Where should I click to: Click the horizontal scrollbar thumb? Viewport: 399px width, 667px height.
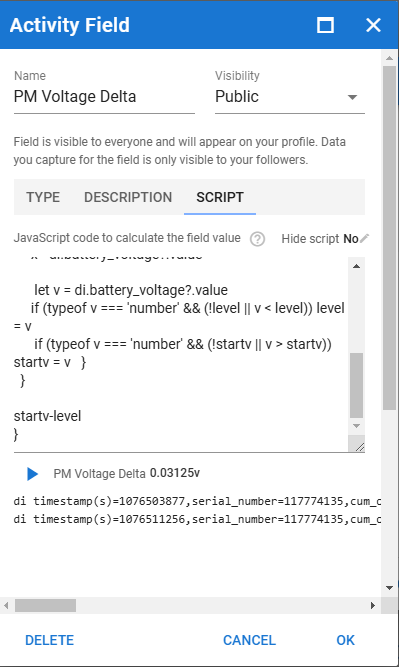46,605
